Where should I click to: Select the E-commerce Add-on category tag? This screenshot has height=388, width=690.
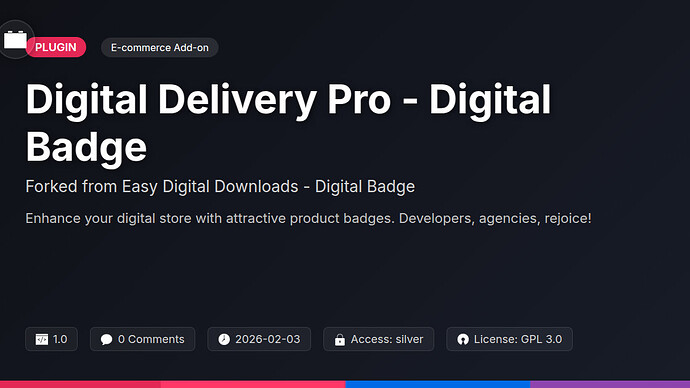tap(160, 48)
